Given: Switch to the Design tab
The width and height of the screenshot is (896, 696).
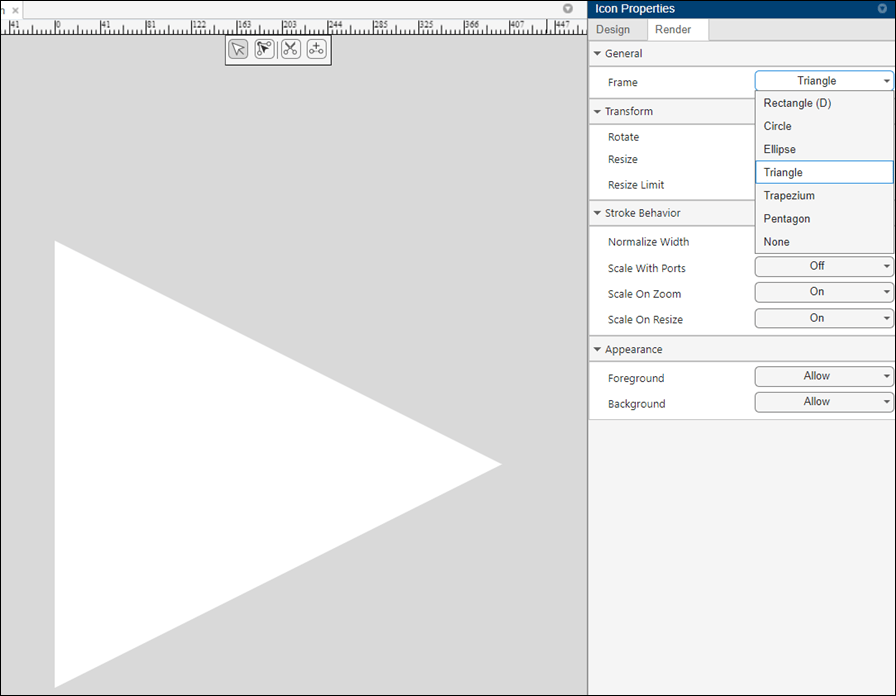Looking at the screenshot, I should point(613,29).
